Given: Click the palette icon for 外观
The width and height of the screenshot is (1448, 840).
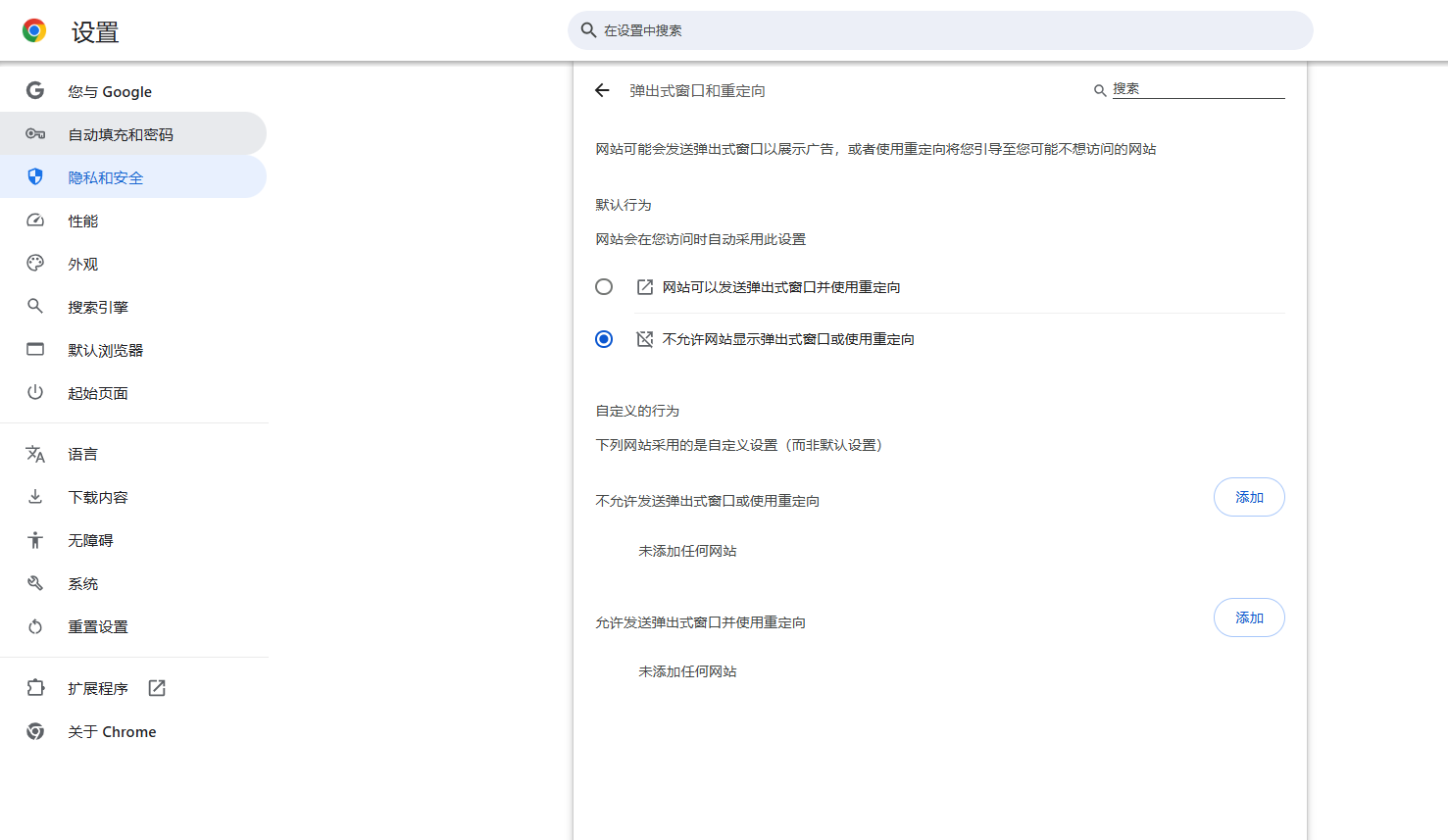Looking at the screenshot, I should [x=35, y=264].
